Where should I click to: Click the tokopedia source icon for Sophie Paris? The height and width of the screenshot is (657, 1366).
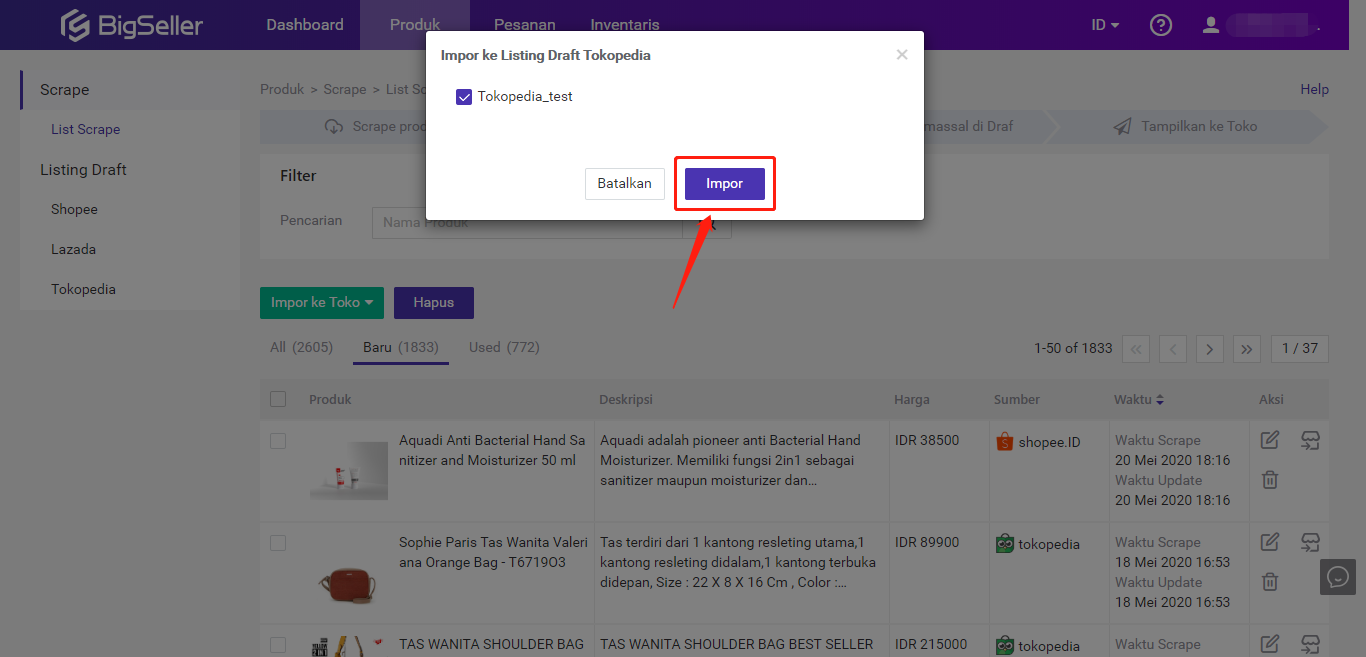(x=1005, y=544)
